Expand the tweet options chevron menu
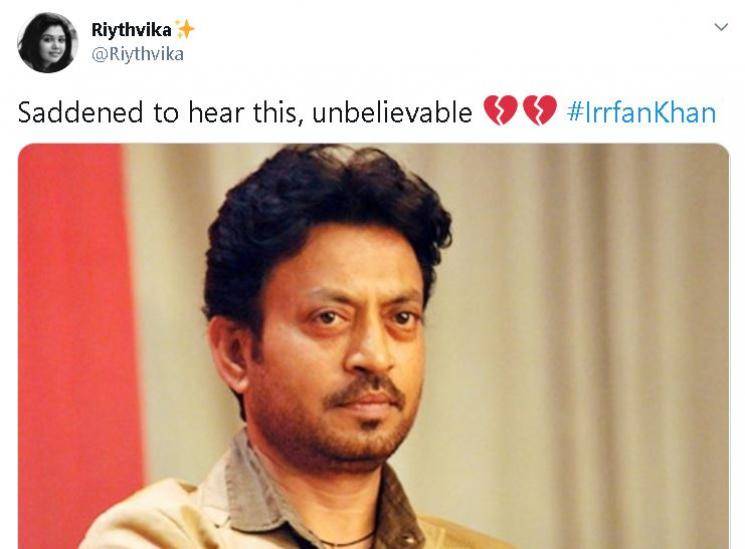The image size is (745, 549). point(721,27)
